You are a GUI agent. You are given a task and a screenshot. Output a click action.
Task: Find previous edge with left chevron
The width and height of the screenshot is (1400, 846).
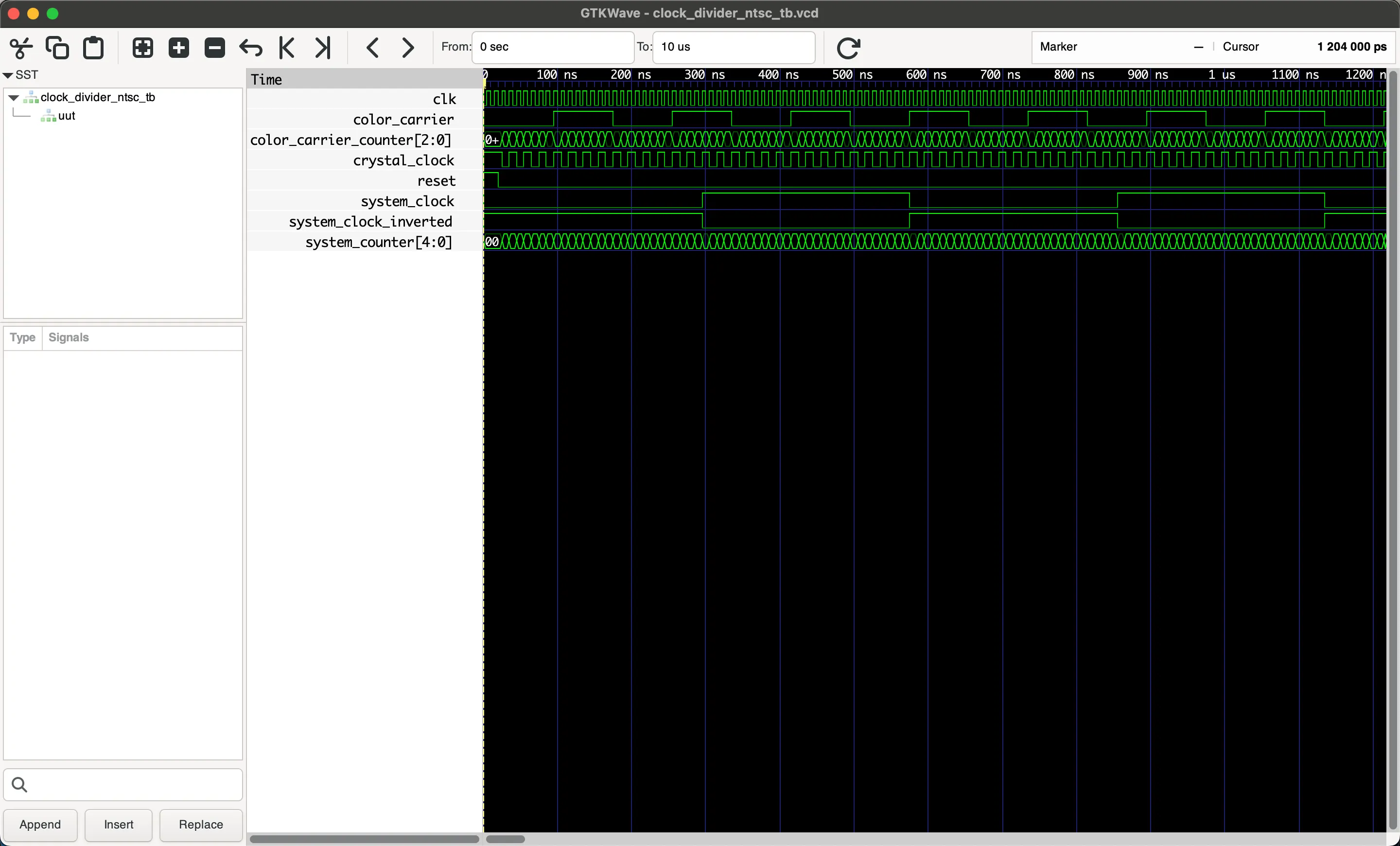[373, 48]
